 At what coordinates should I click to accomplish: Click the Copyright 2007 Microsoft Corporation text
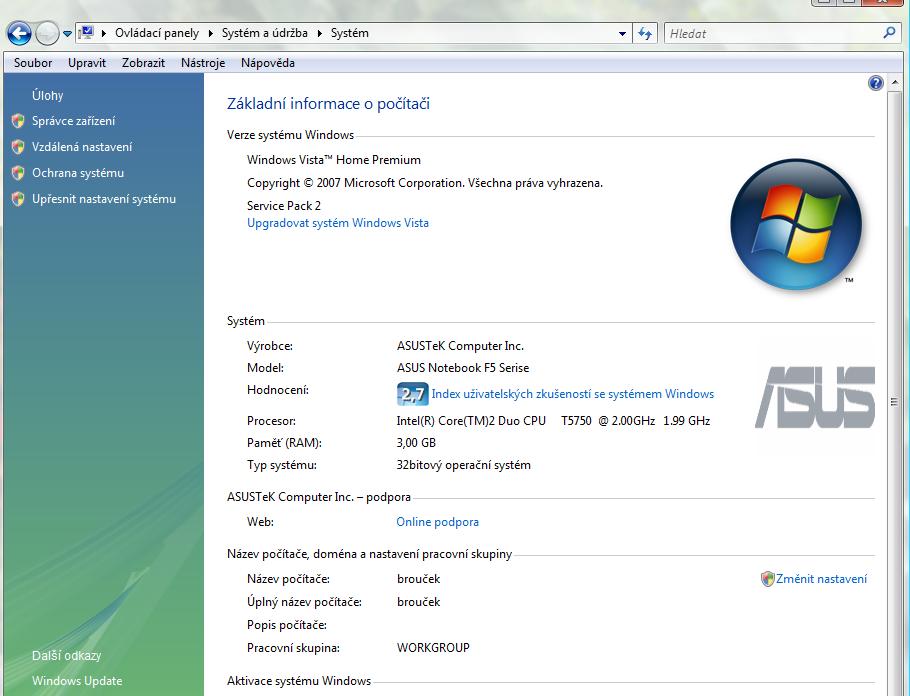tap(425, 183)
